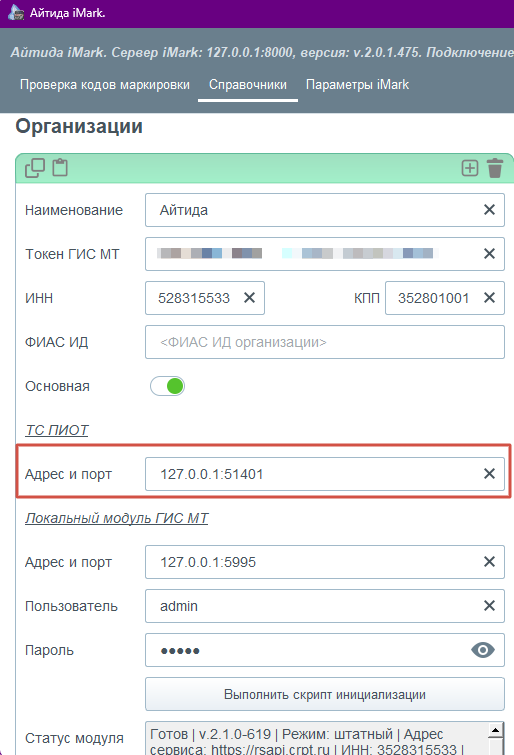514x755 pixels.
Task: Clear the Наименование field
Action: tap(489, 209)
